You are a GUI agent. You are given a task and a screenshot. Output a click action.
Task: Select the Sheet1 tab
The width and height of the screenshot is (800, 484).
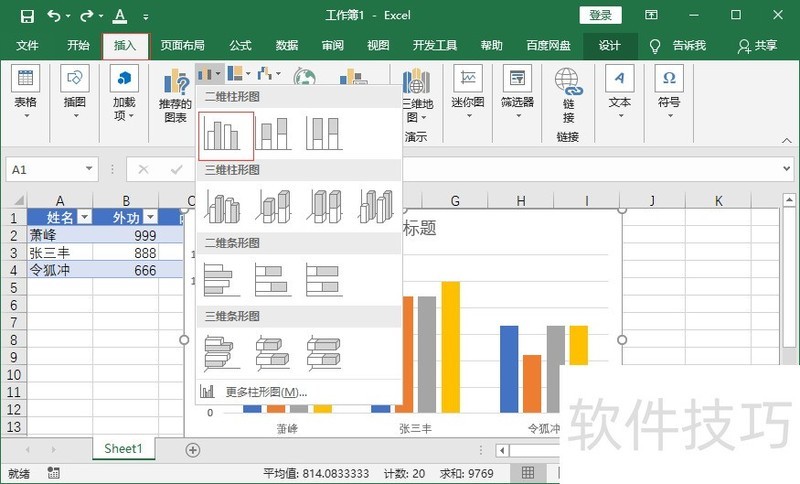point(123,448)
